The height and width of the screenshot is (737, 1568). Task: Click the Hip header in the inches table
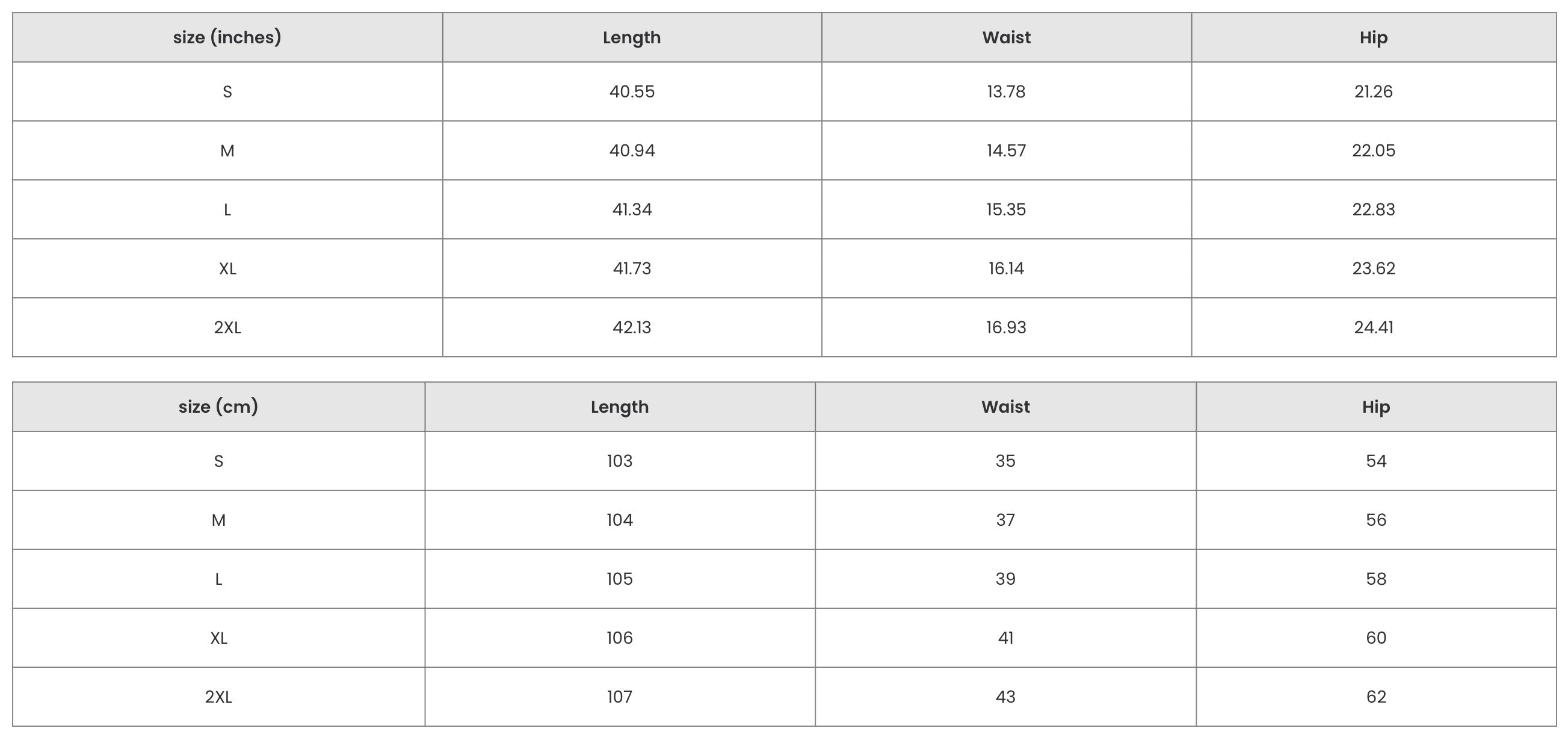coord(1373,38)
